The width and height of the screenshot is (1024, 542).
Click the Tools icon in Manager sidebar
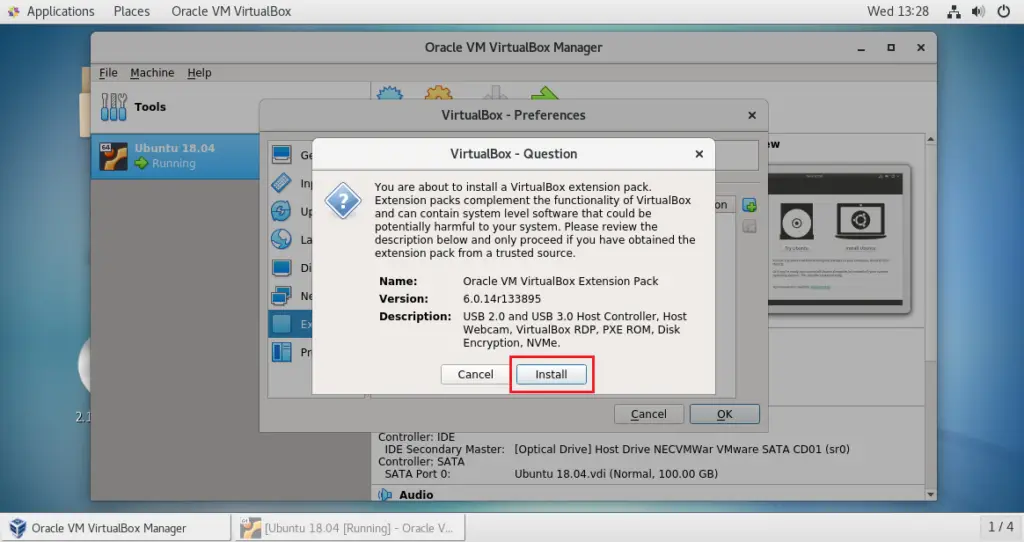point(114,106)
